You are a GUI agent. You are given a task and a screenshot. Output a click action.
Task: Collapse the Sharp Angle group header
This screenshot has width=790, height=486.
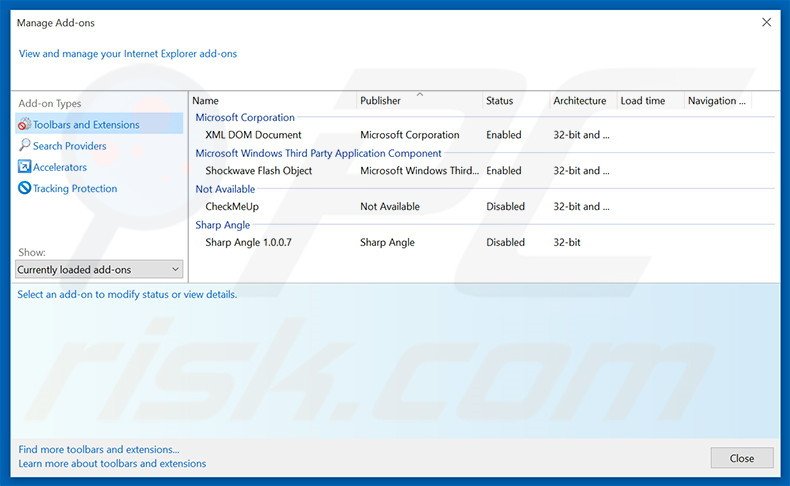tap(222, 225)
